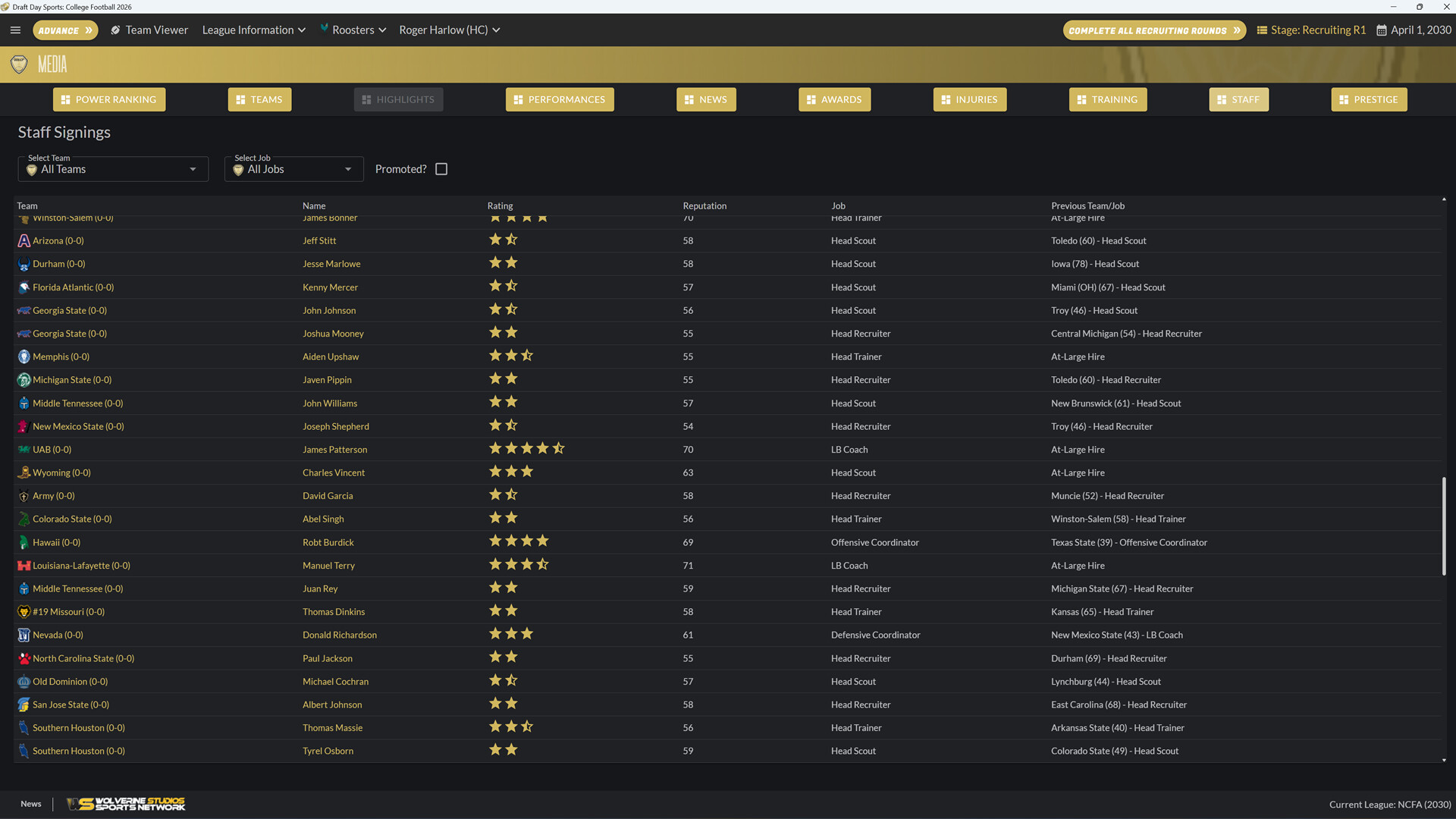Select the Team Viewer icon
This screenshot has height=819, width=1456.
pyautogui.click(x=115, y=30)
